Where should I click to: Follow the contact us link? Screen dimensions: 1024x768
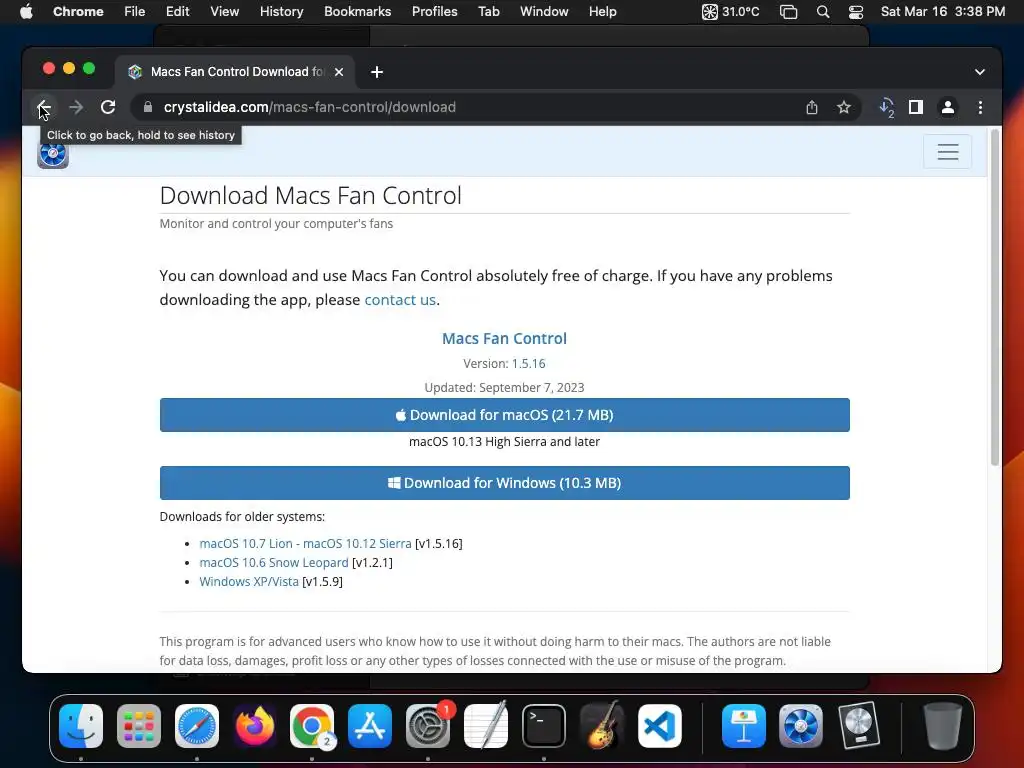tap(400, 300)
